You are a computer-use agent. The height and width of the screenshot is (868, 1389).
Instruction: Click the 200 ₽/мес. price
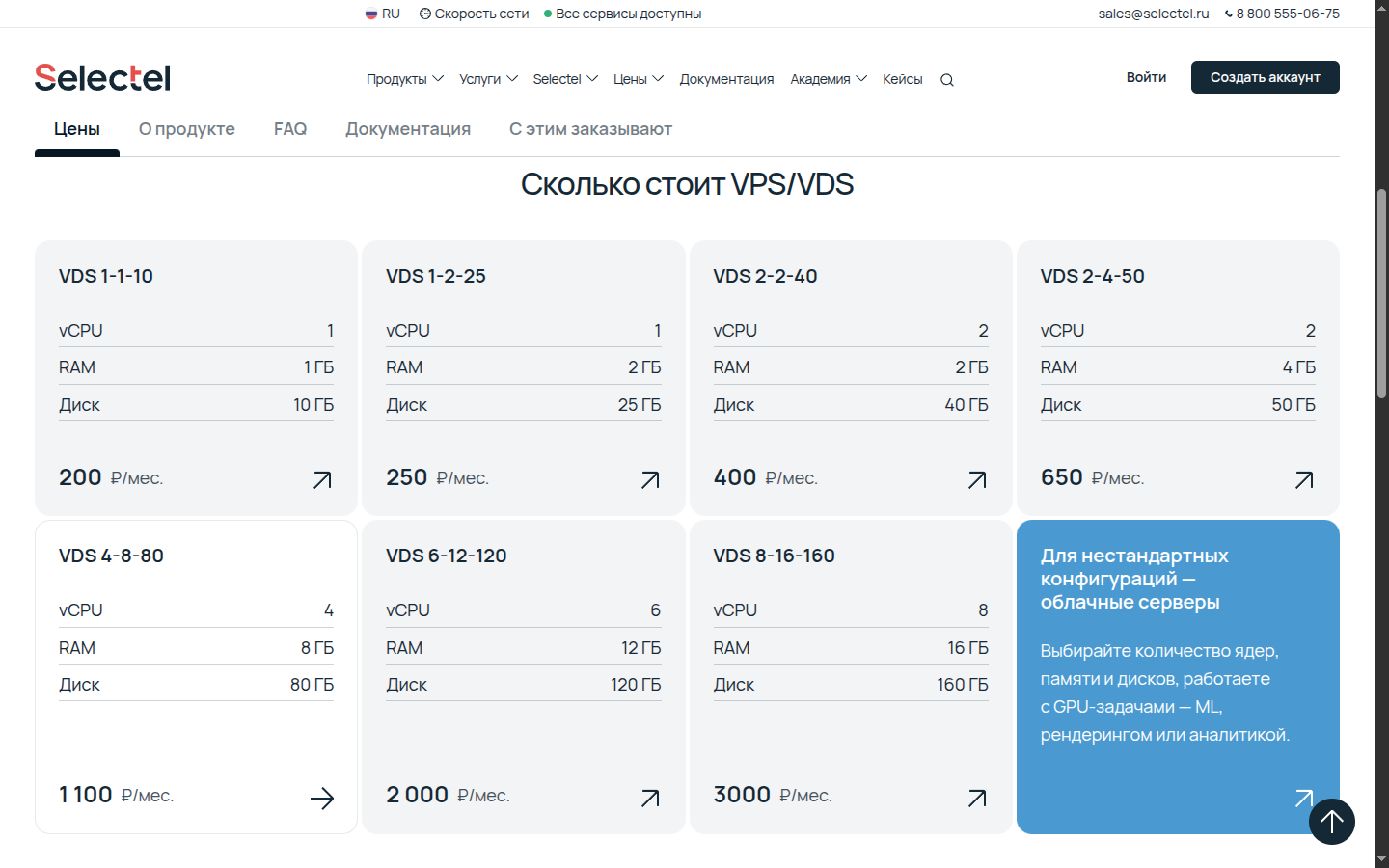pos(111,477)
